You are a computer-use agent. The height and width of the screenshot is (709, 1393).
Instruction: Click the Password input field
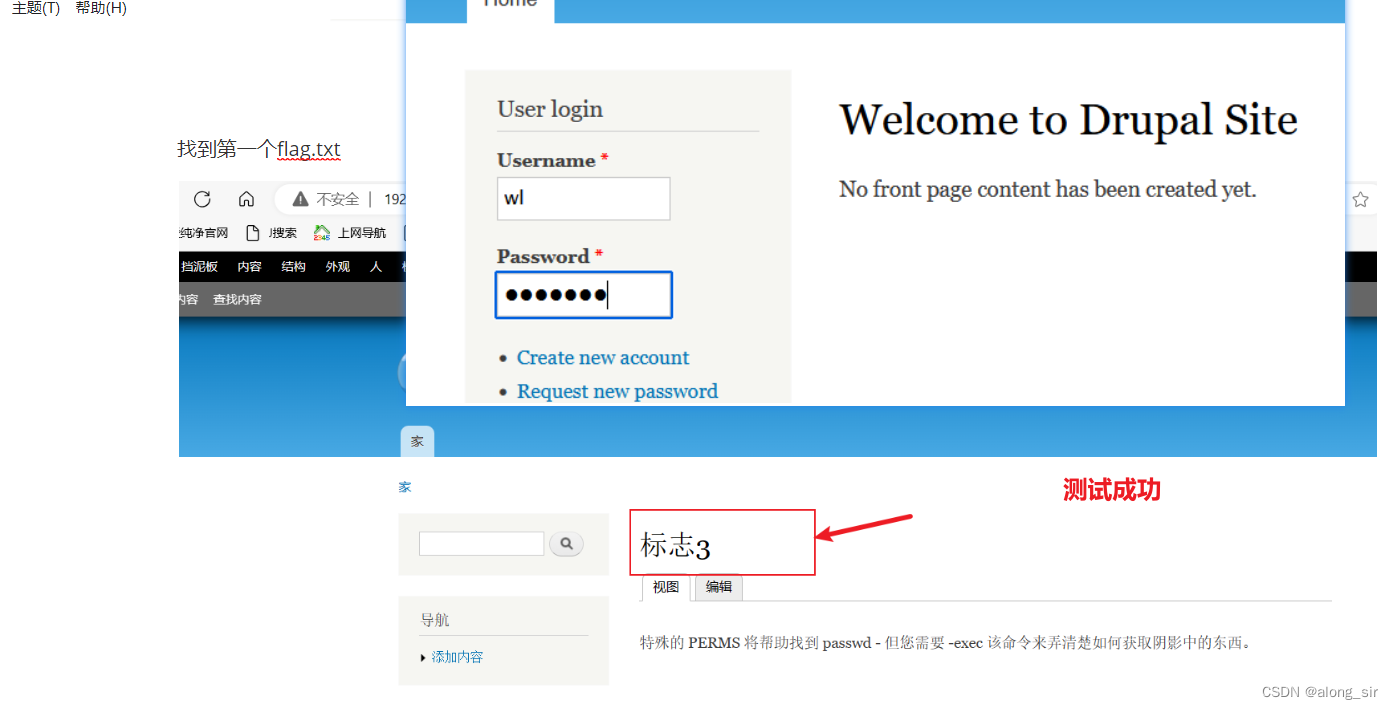pyautogui.click(x=584, y=295)
